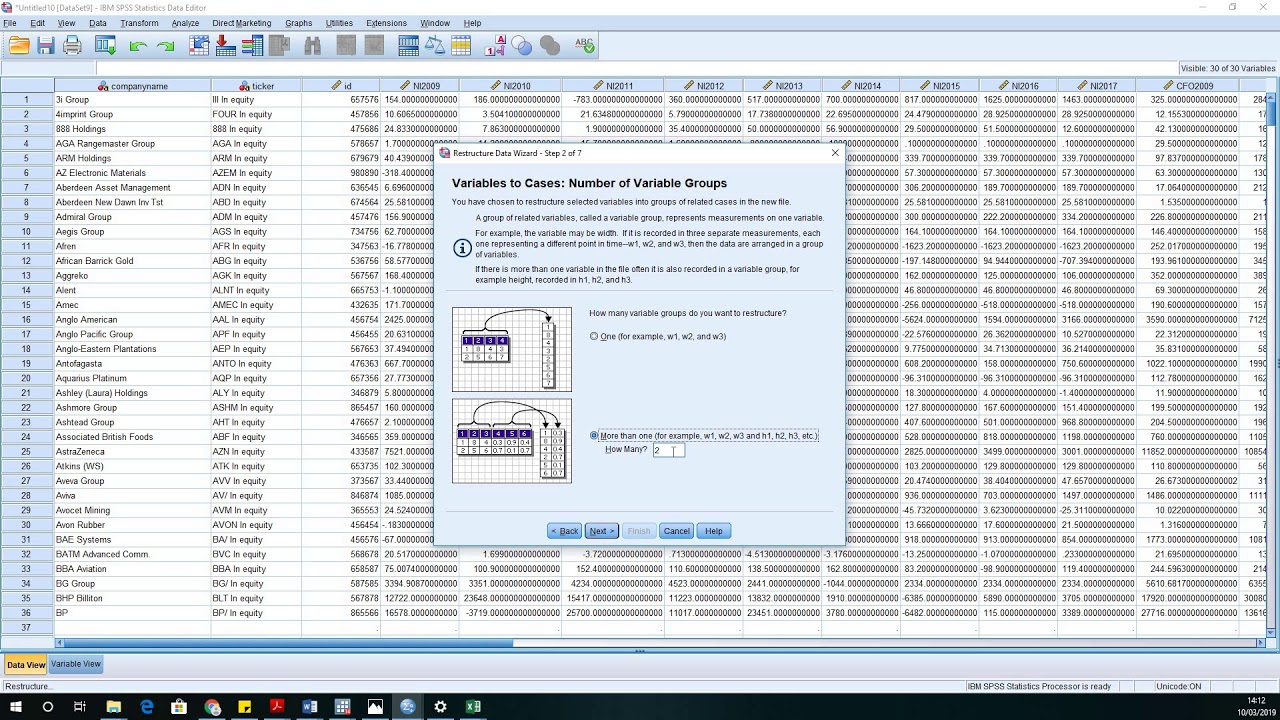1280x720 pixels.
Task: Click the Use Variable Sets circles icon
Action: pos(522,45)
